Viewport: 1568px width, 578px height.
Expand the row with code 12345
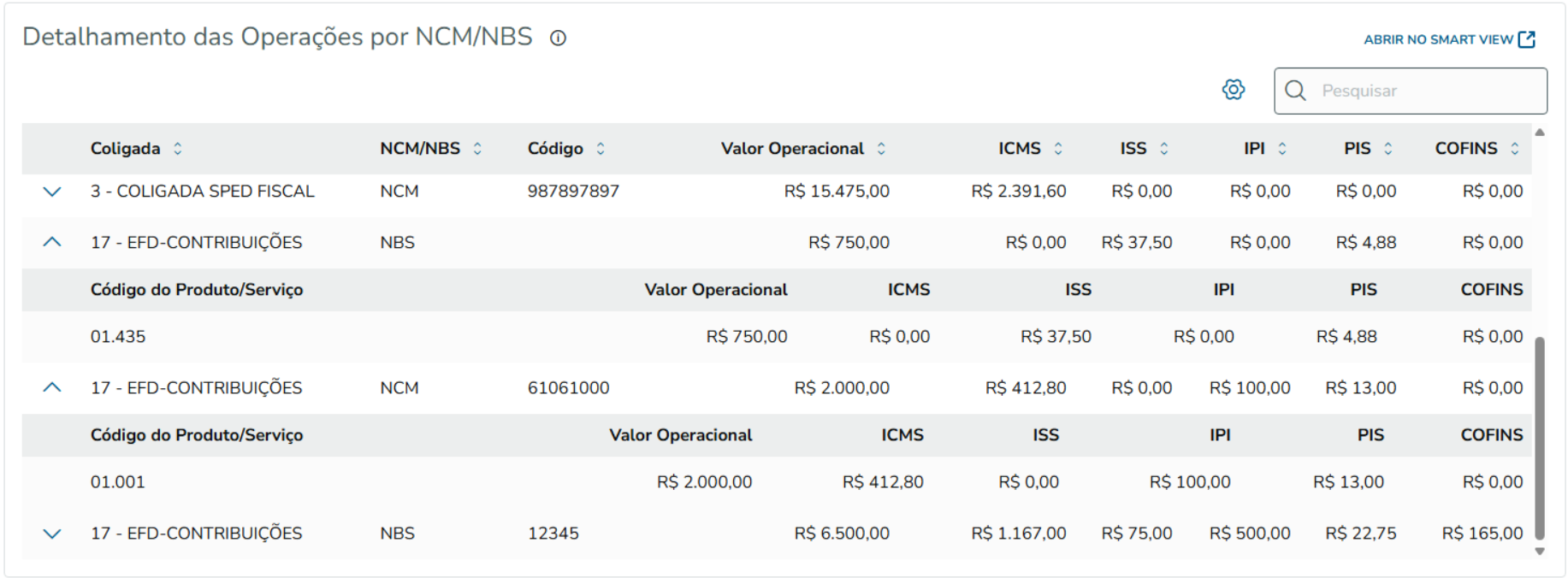[x=52, y=534]
